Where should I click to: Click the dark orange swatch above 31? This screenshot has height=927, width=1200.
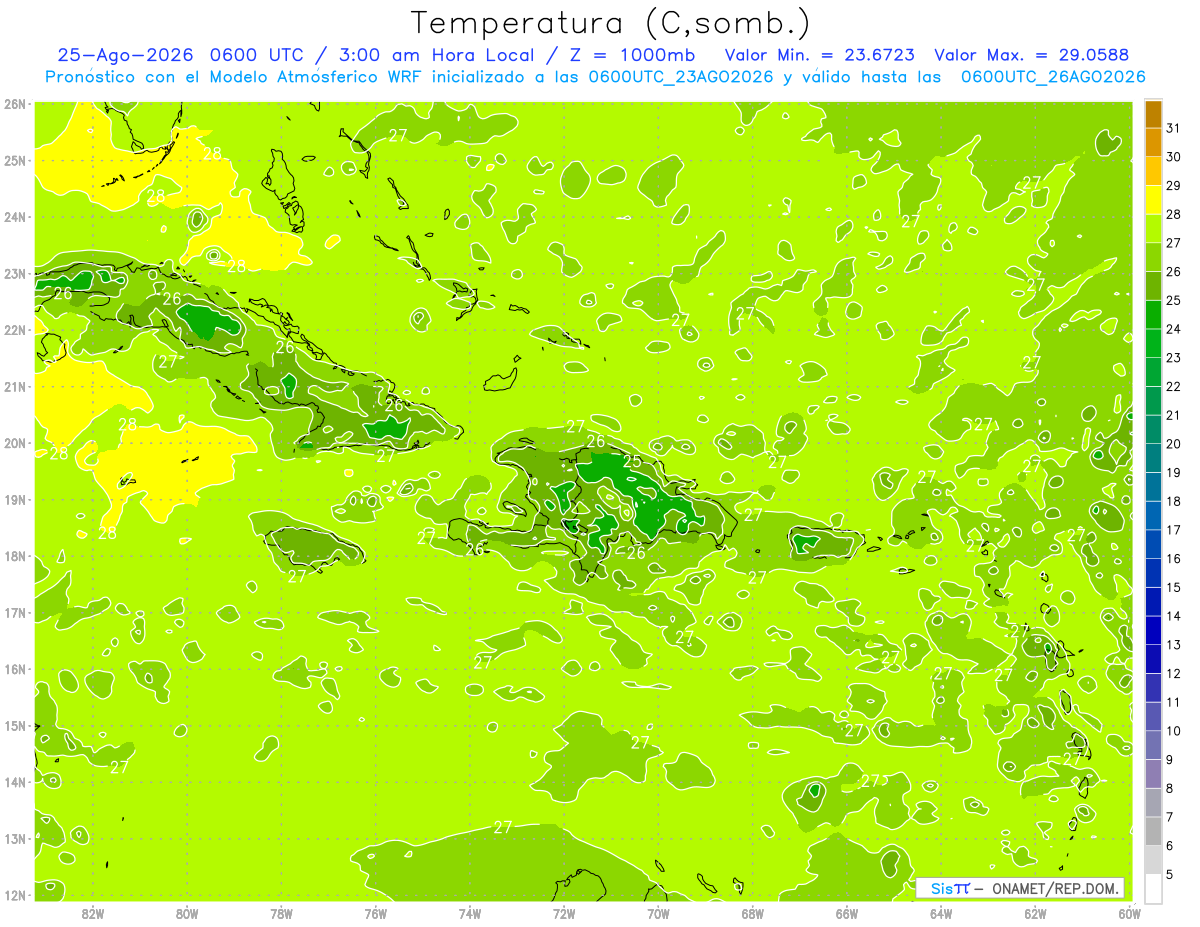click(x=1153, y=114)
